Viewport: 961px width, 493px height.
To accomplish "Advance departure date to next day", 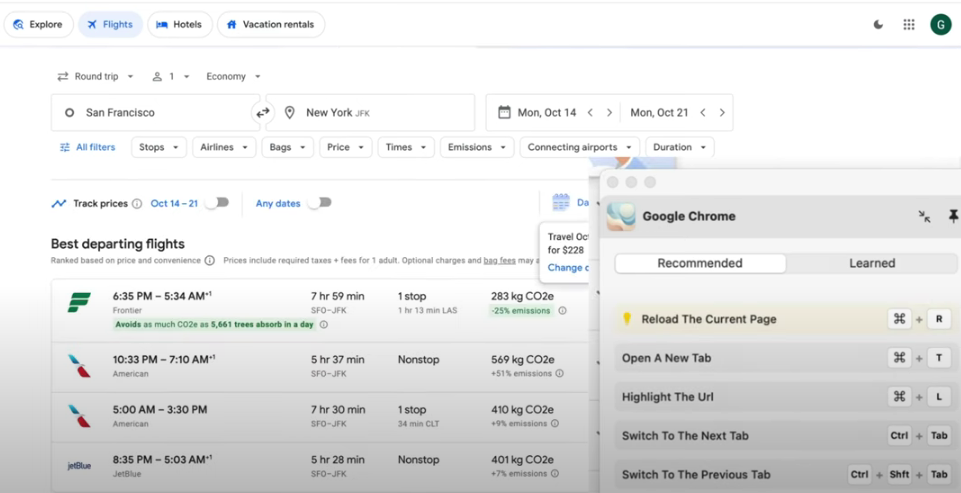I will pyautogui.click(x=609, y=113).
